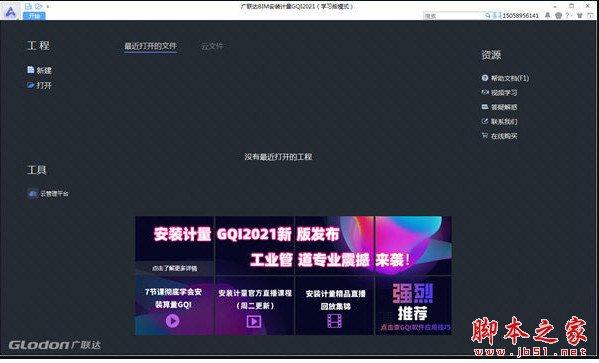Minimize the GQI2021 window
The width and height of the screenshot is (599, 363).
(x=555, y=6)
